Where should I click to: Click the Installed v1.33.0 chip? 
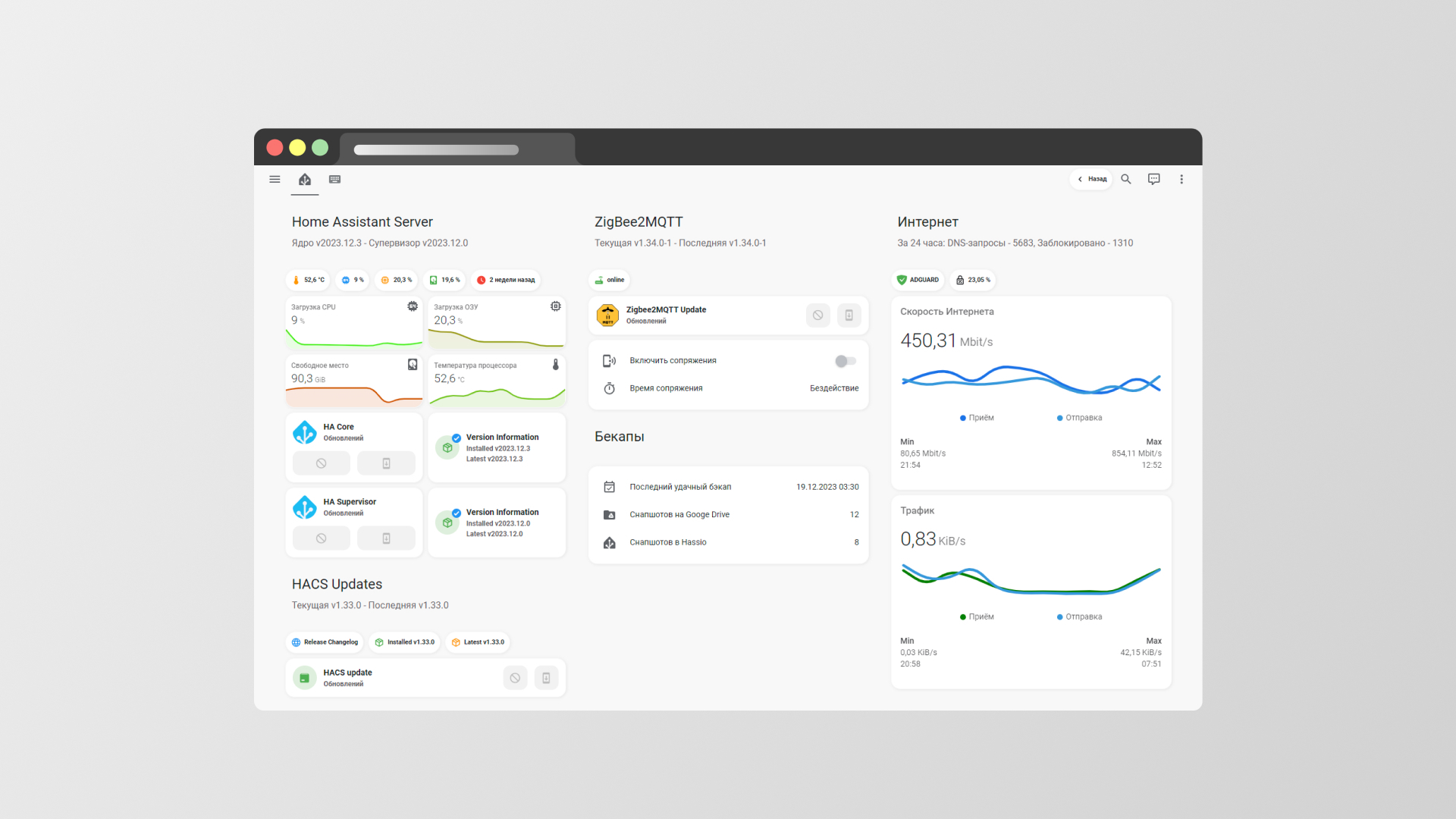[405, 642]
